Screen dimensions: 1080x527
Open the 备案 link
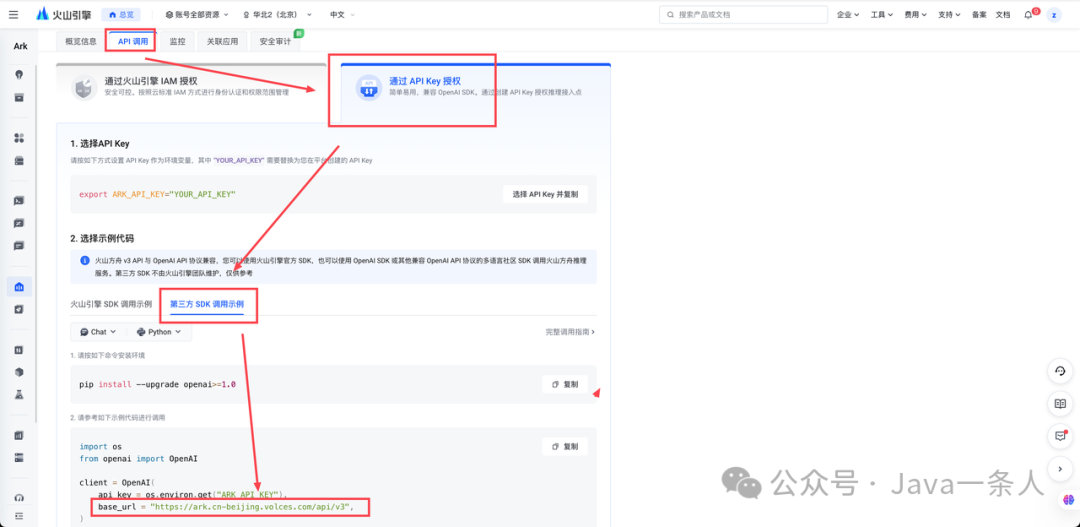click(979, 14)
